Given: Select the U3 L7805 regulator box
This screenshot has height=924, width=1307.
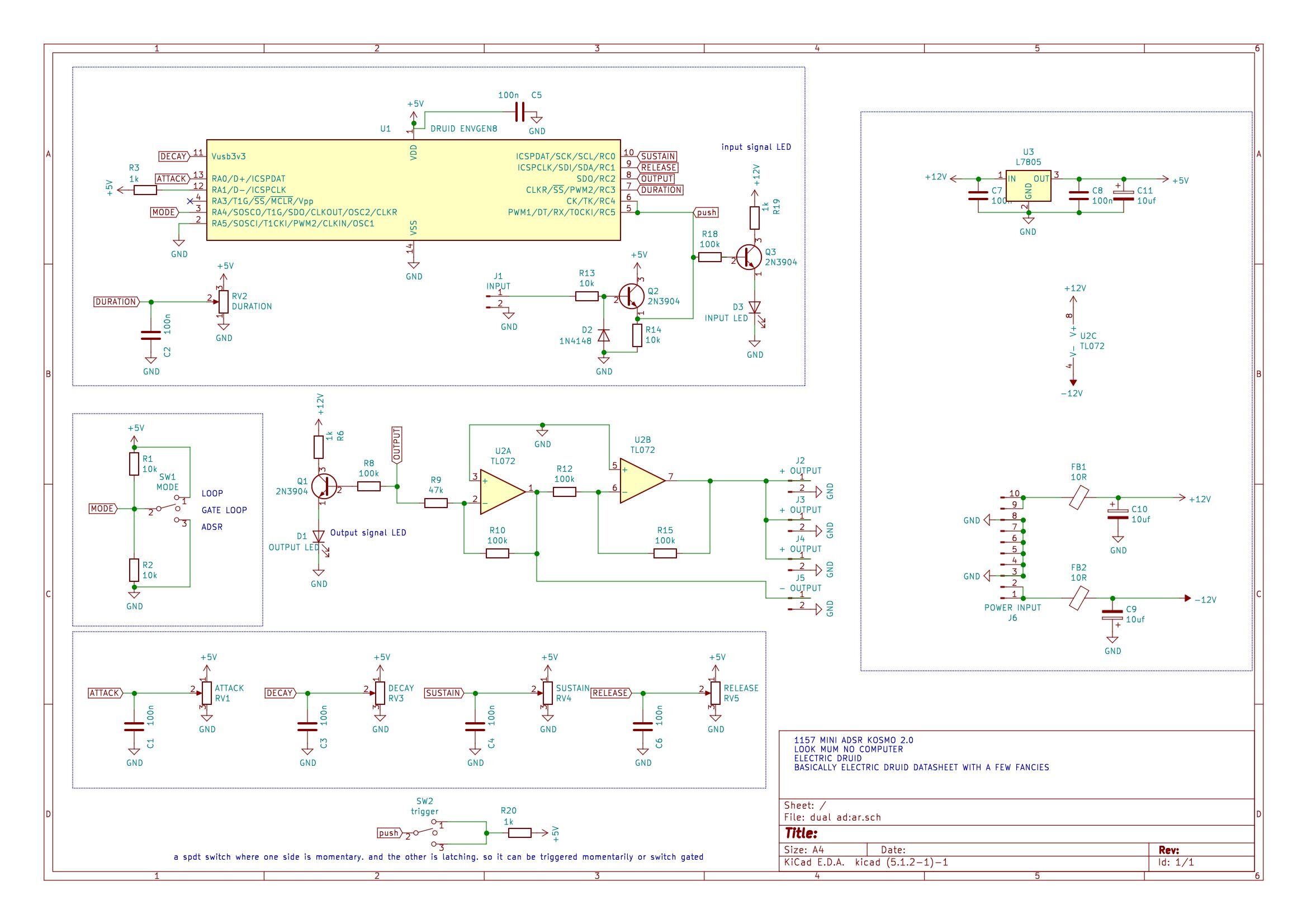Looking at the screenshot, I should coord(1028,186).
